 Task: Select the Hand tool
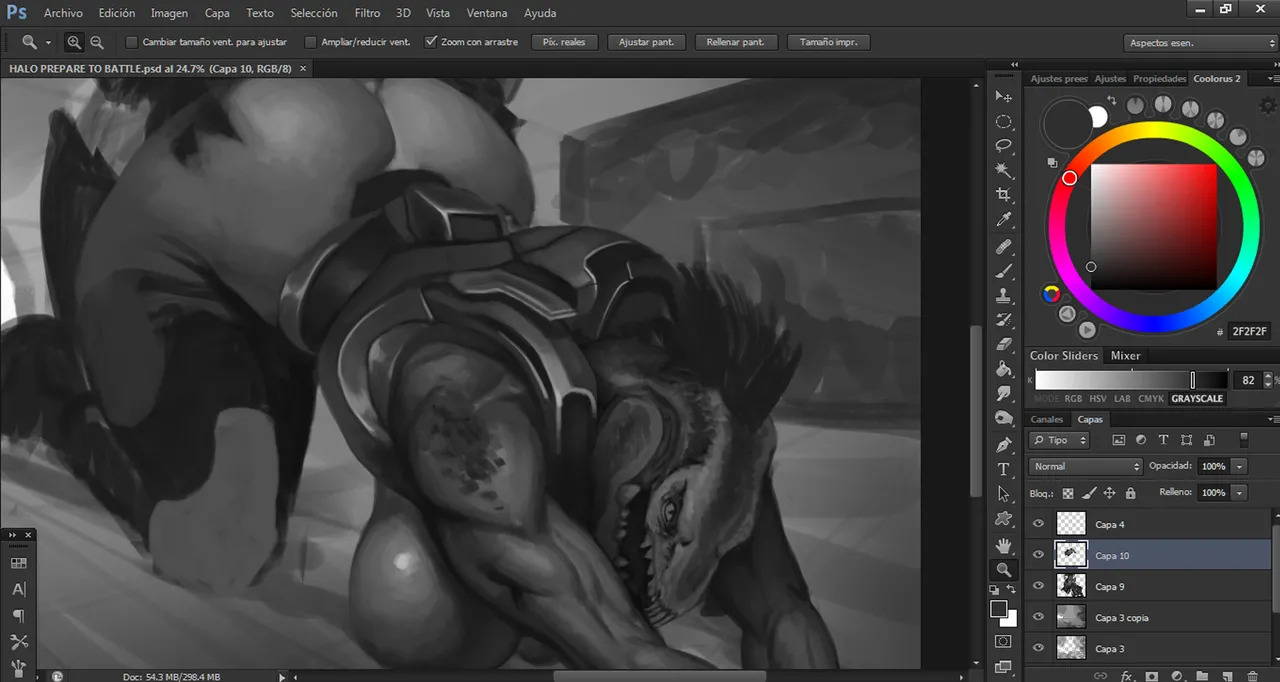(1004, 545)
